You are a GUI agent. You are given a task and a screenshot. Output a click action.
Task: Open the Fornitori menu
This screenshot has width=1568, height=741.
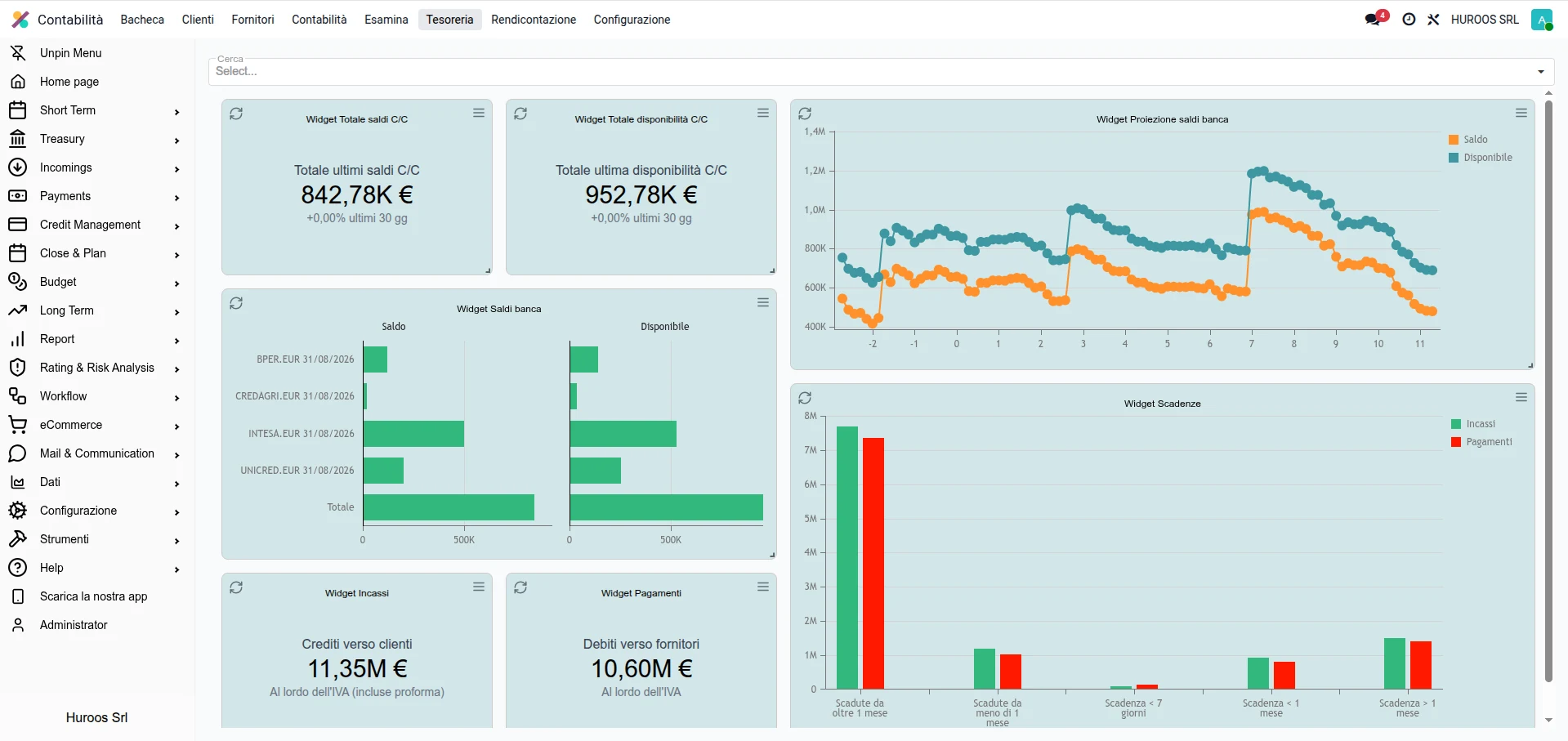click(252, 20)
